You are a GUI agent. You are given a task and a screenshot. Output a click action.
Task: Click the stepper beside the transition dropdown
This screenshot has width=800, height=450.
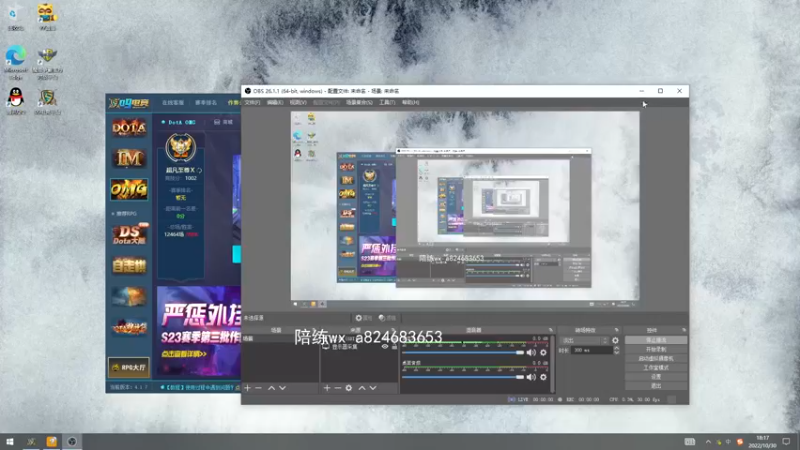click(606, 340)
